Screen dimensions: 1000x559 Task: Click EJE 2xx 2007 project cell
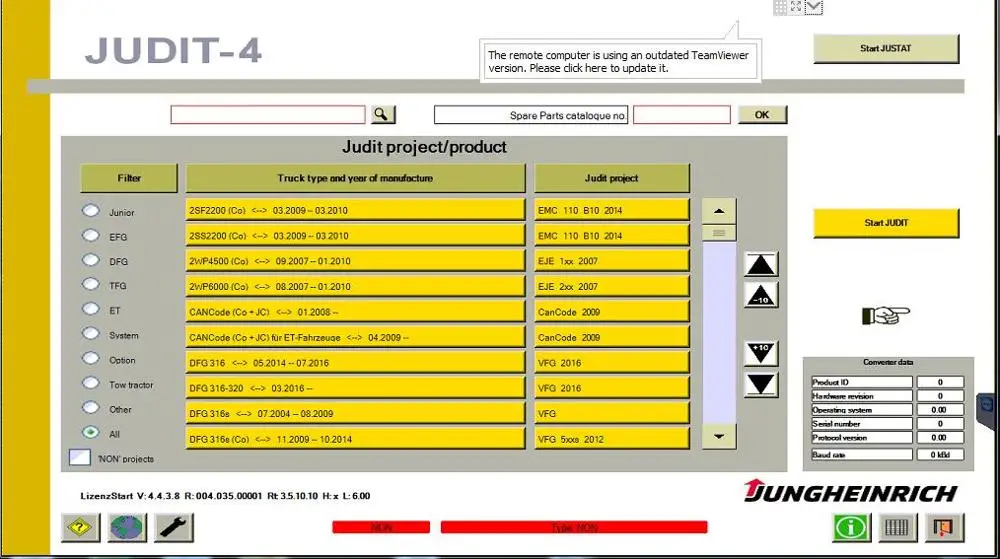[612, 287]
